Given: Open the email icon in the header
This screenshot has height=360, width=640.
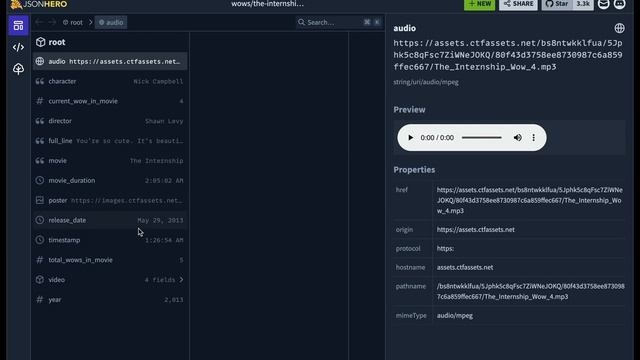Looking at the screenshot, I should coord(604,4).
